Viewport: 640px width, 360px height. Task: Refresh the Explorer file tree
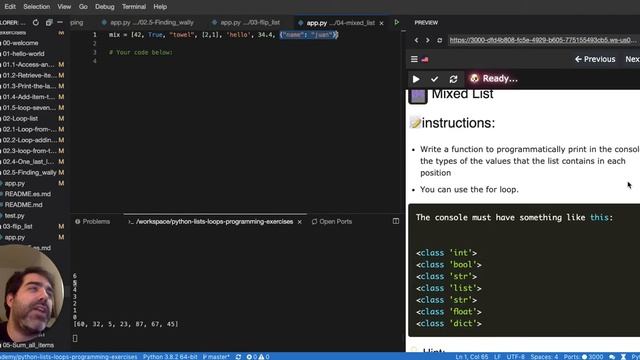point(36,22)
